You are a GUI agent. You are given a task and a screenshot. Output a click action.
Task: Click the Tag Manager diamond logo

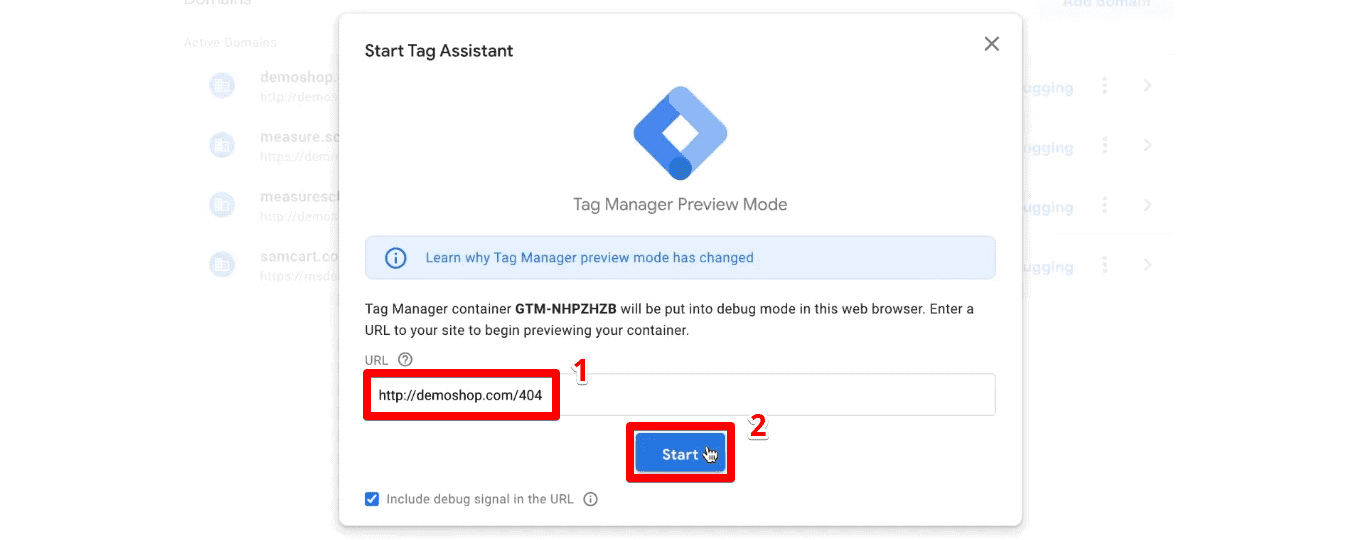[x=680, y=133]
